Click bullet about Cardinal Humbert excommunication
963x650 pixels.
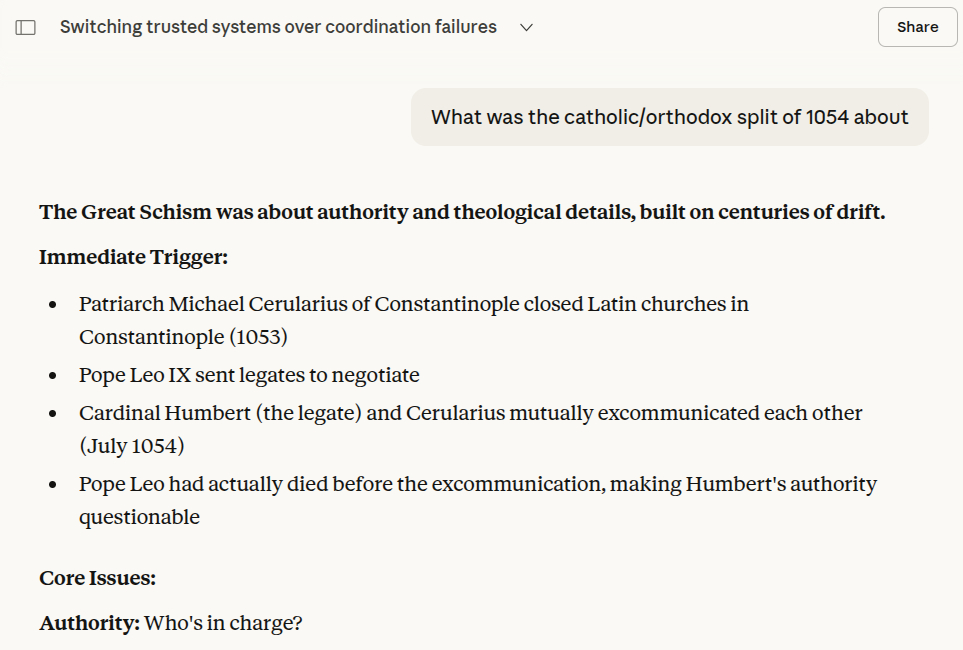[470, 413]
